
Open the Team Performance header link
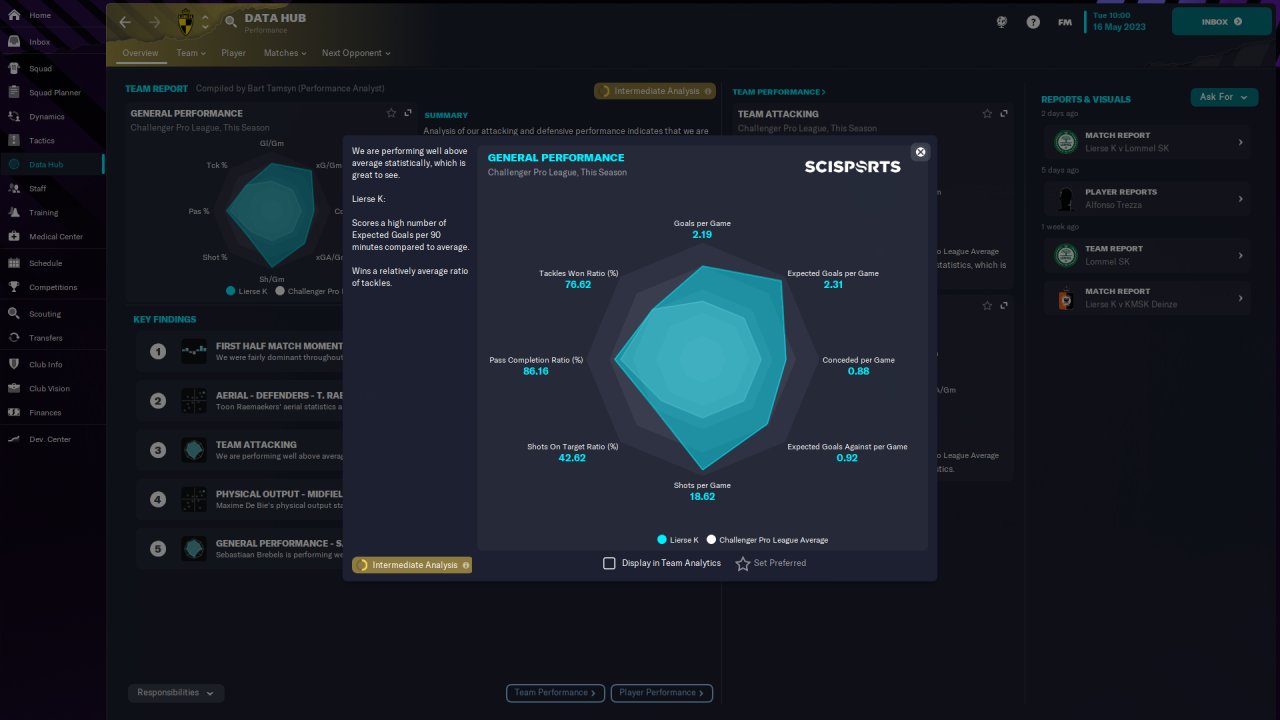(x=779, y=92)
